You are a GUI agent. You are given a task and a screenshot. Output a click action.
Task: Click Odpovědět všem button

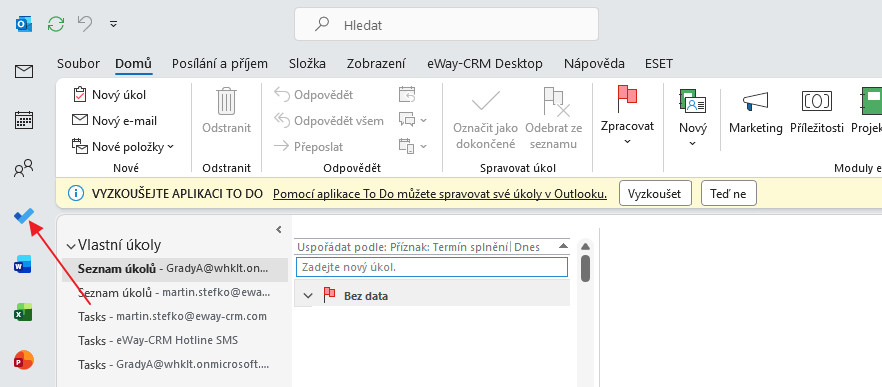point(328,120)
